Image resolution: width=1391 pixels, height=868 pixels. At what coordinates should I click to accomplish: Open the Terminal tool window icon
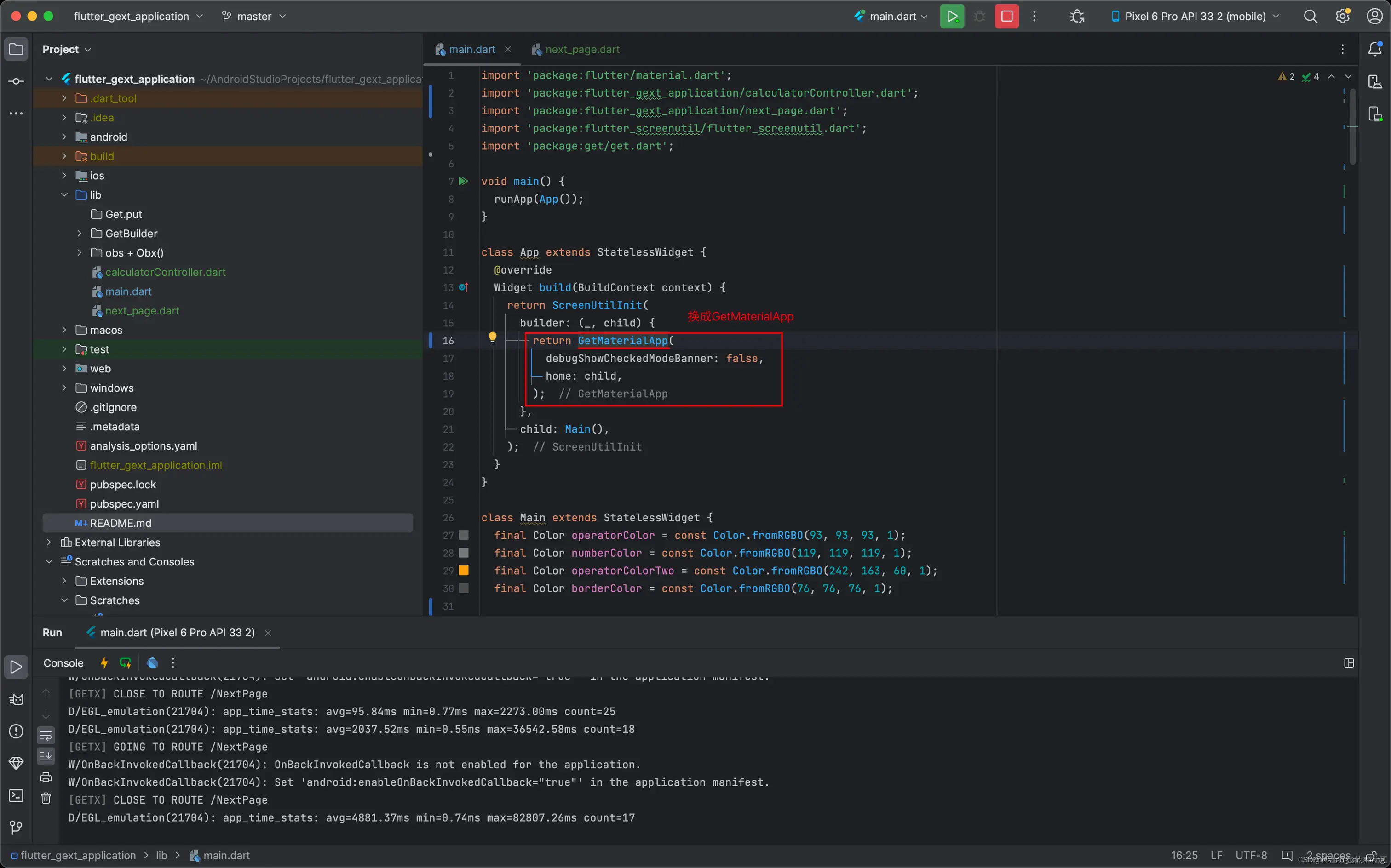[16, 795]
